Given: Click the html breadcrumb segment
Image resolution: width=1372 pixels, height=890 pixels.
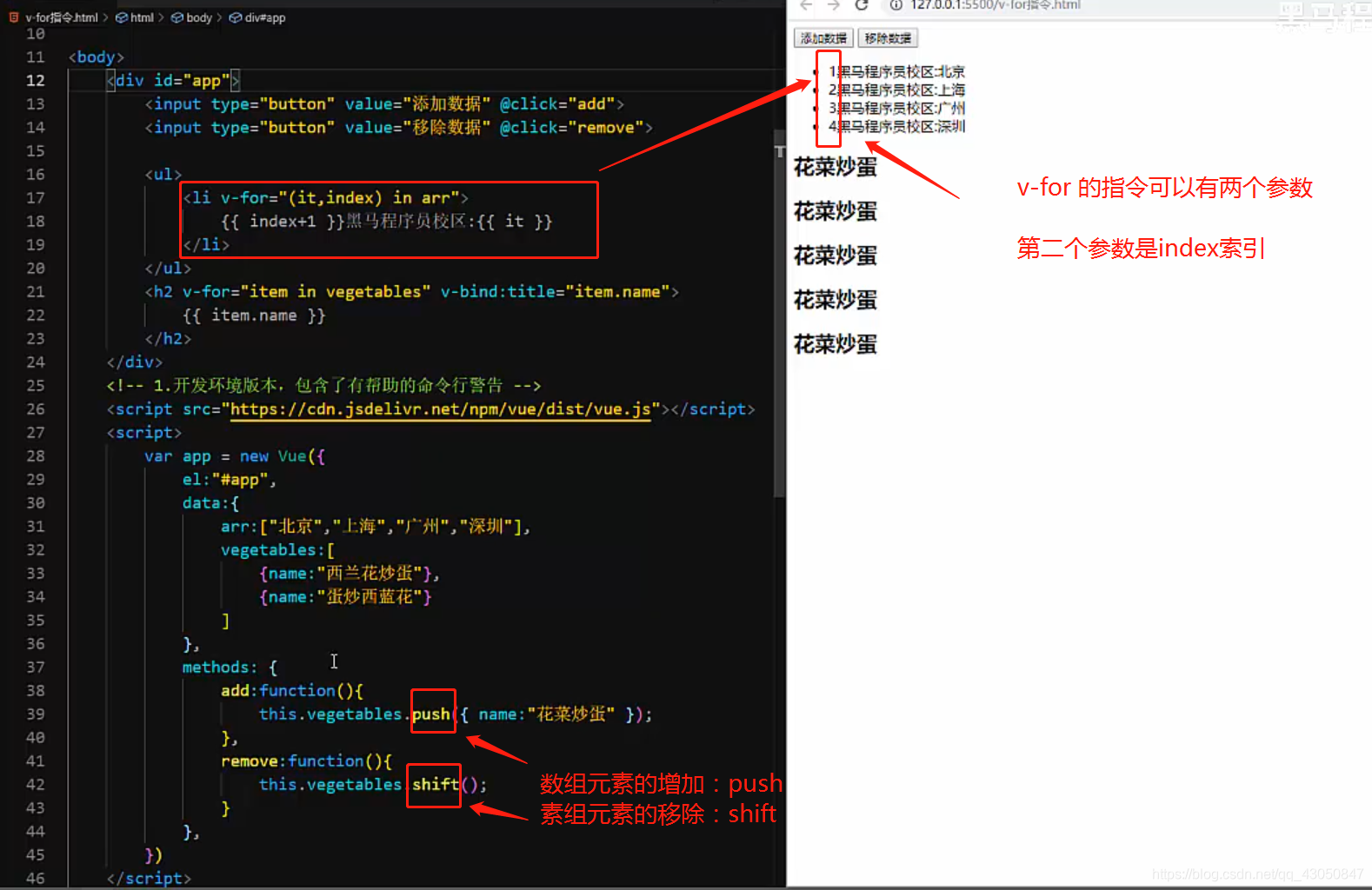Looking at the screenshot, I should click(x=142, y=17).
